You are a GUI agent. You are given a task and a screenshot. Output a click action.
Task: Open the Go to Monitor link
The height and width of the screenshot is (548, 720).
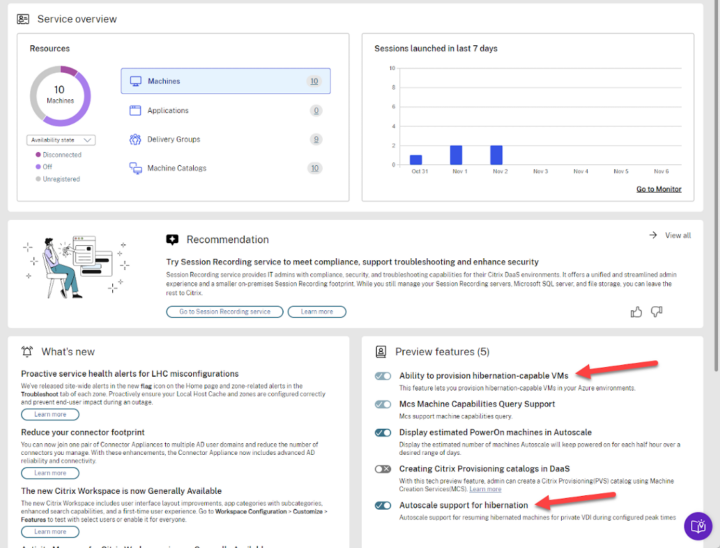(658, 189)
